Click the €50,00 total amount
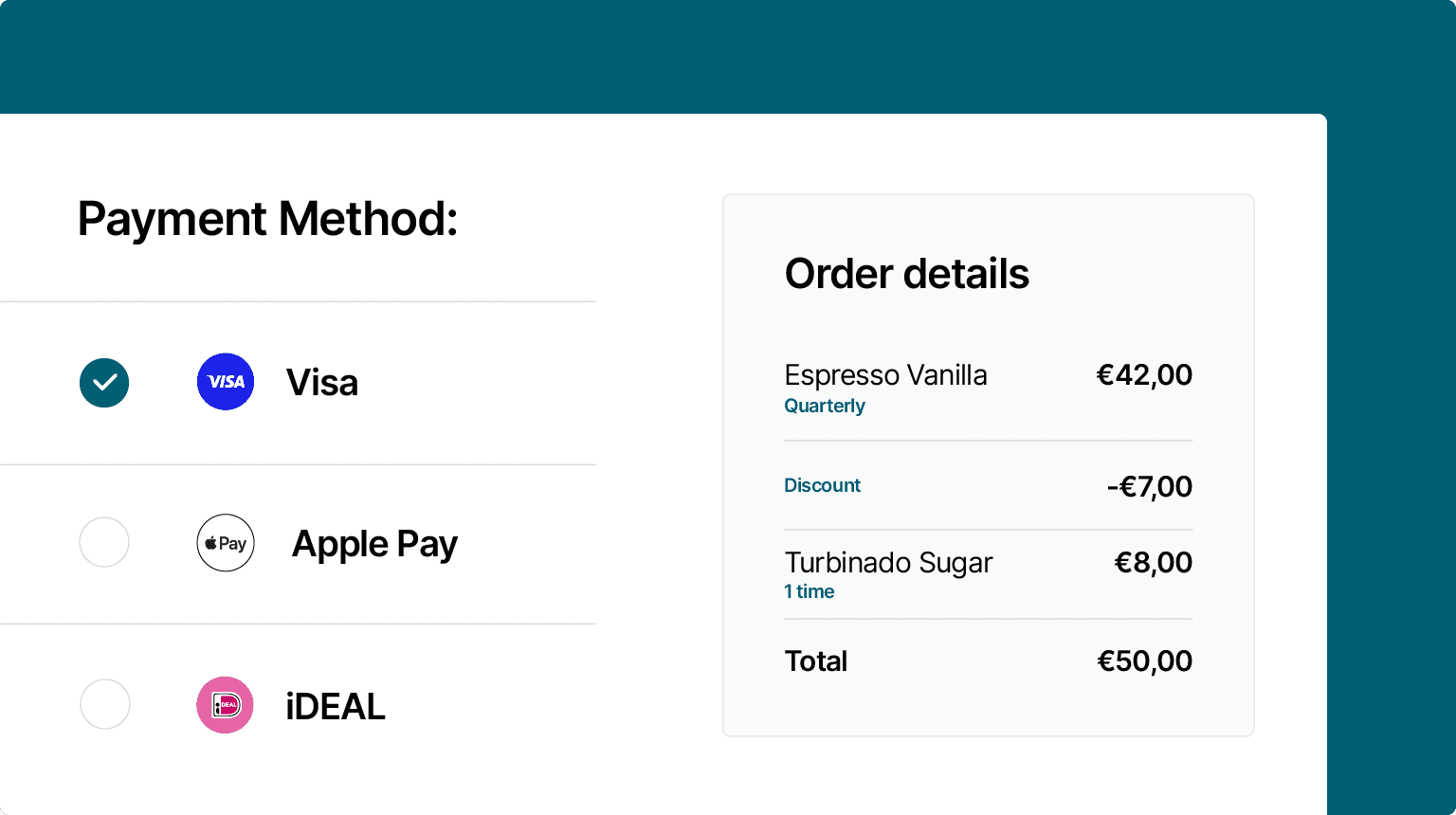This screenshot has height=815, width=1456. 1145,661
